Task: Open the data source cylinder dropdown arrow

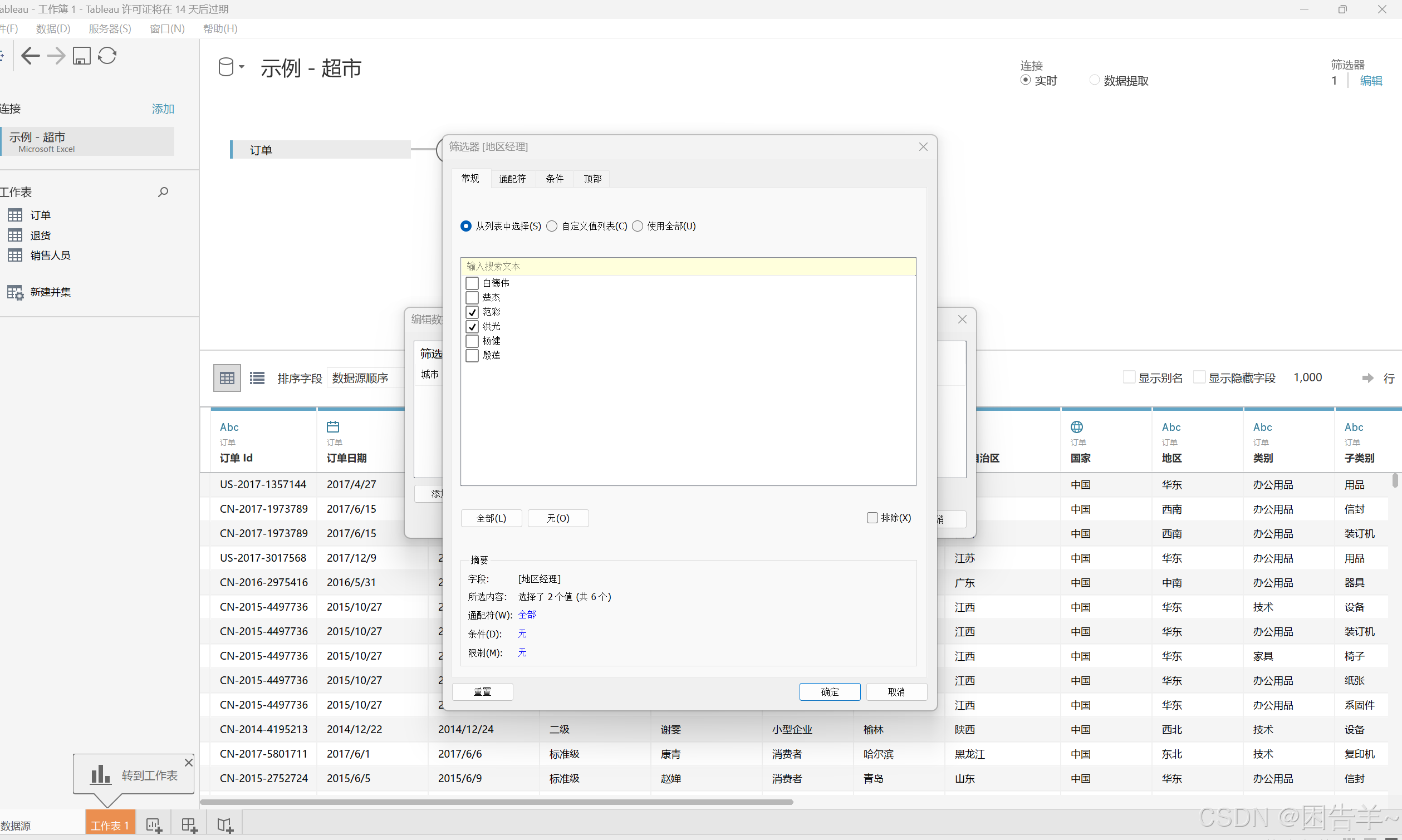Action: [x=242, y=67]
